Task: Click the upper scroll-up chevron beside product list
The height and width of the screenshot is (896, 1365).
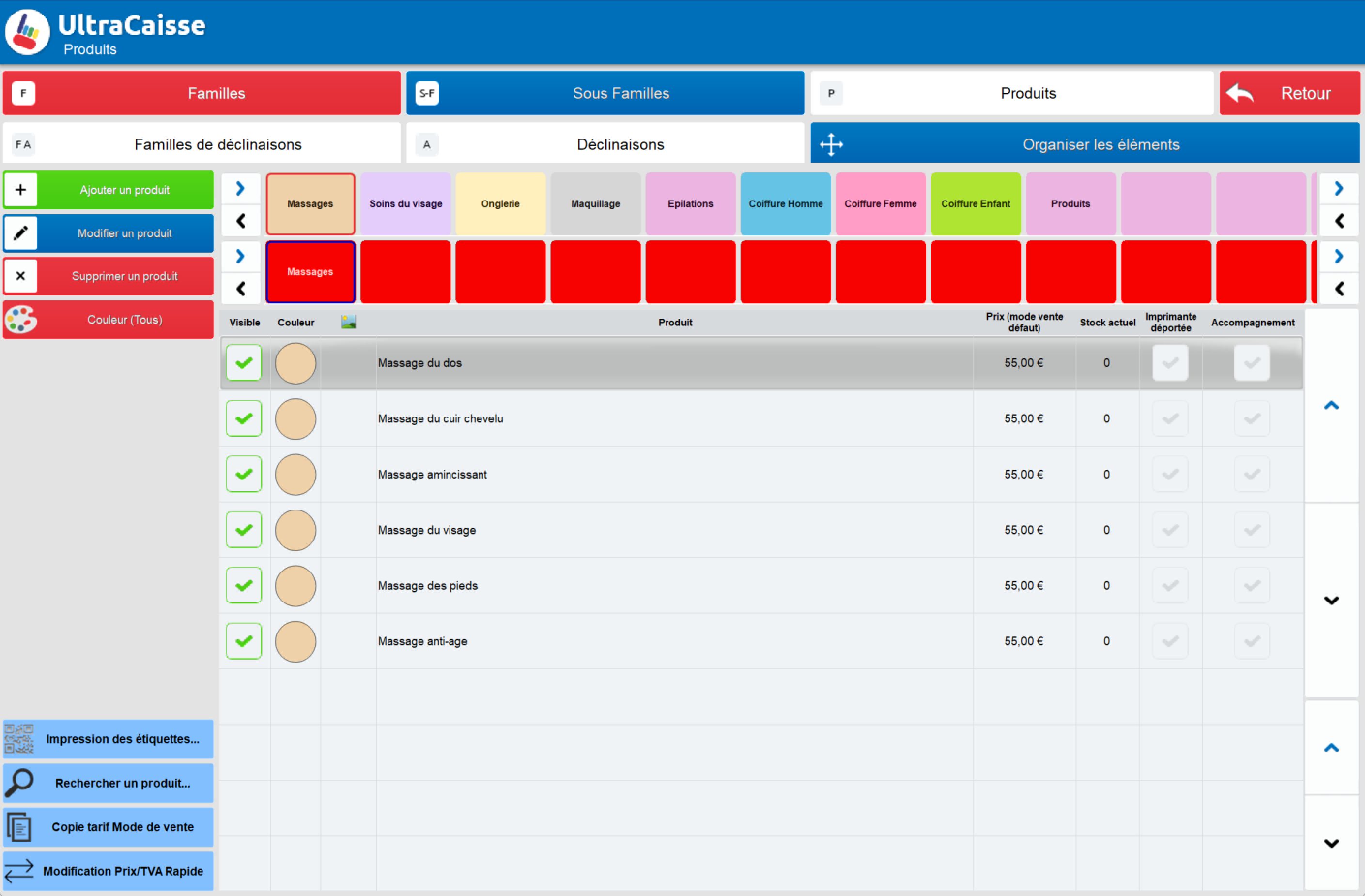Action: point(1331,405)
